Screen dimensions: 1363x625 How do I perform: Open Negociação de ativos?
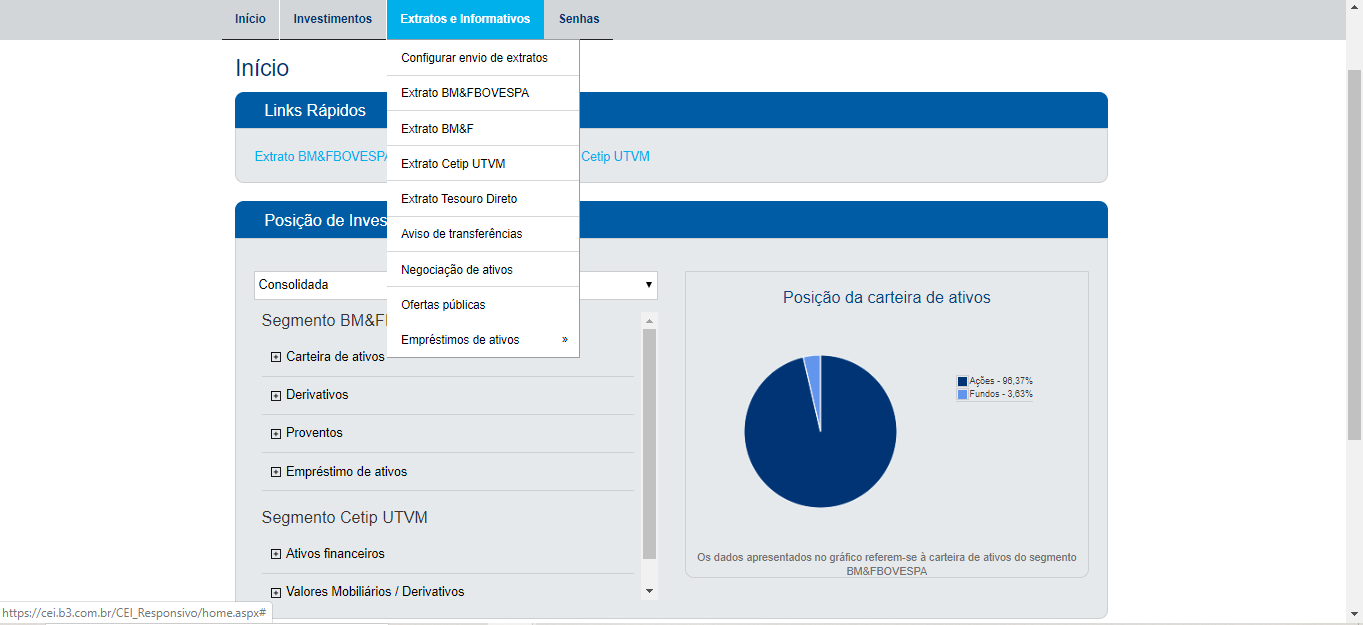click(483, 270)
